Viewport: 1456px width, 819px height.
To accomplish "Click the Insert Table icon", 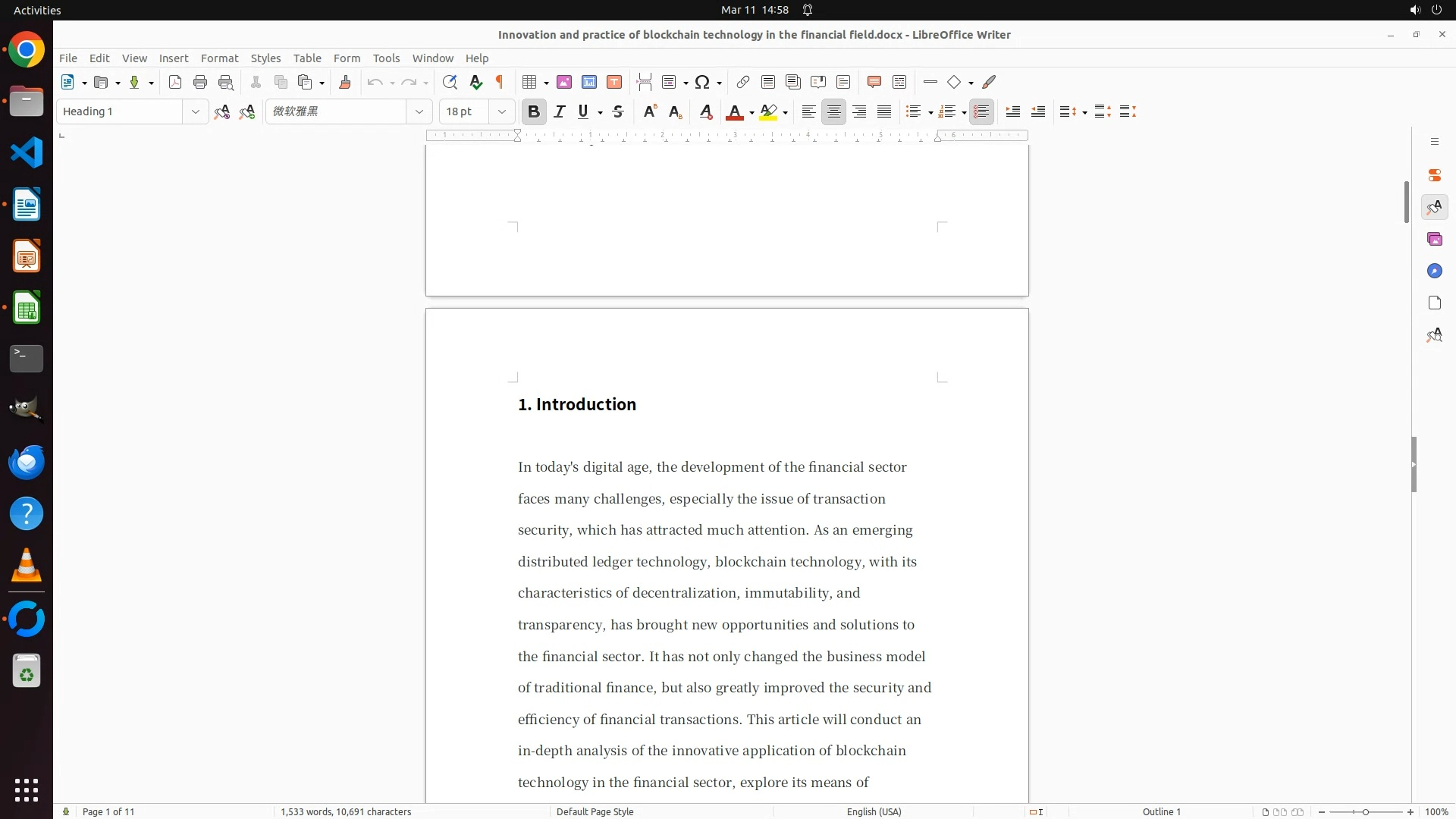I will [x=530, y=82].
